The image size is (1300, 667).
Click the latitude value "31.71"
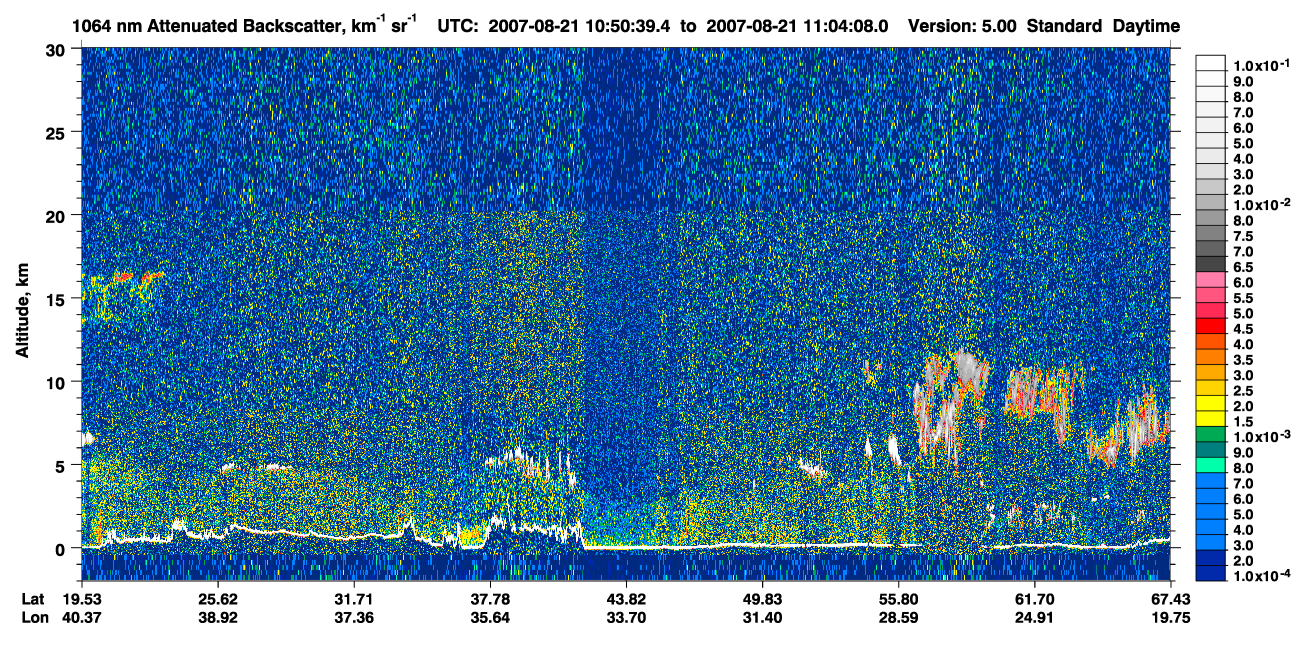coord(353,599)
